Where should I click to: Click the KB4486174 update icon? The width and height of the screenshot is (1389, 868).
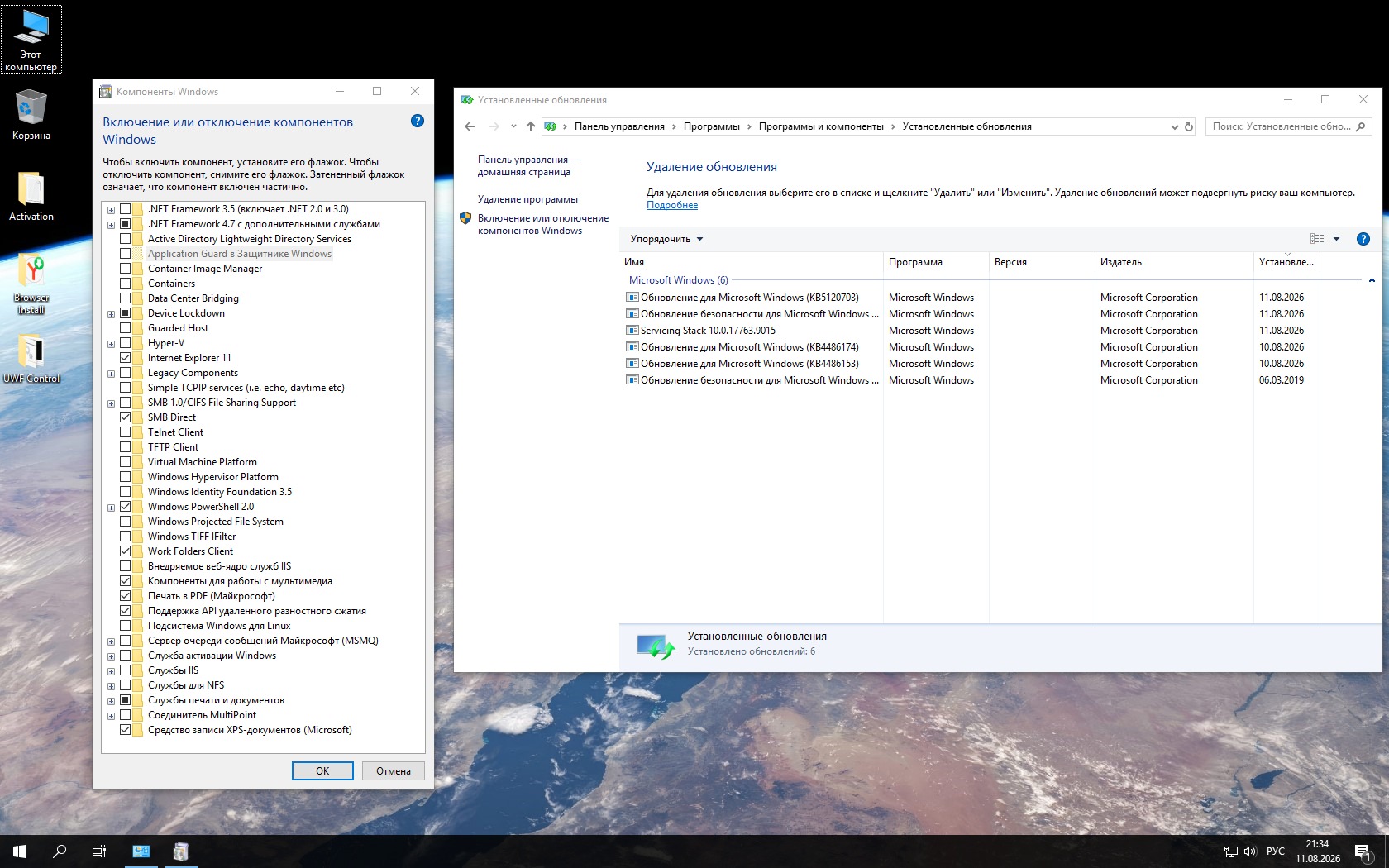[x=632, y=347]
